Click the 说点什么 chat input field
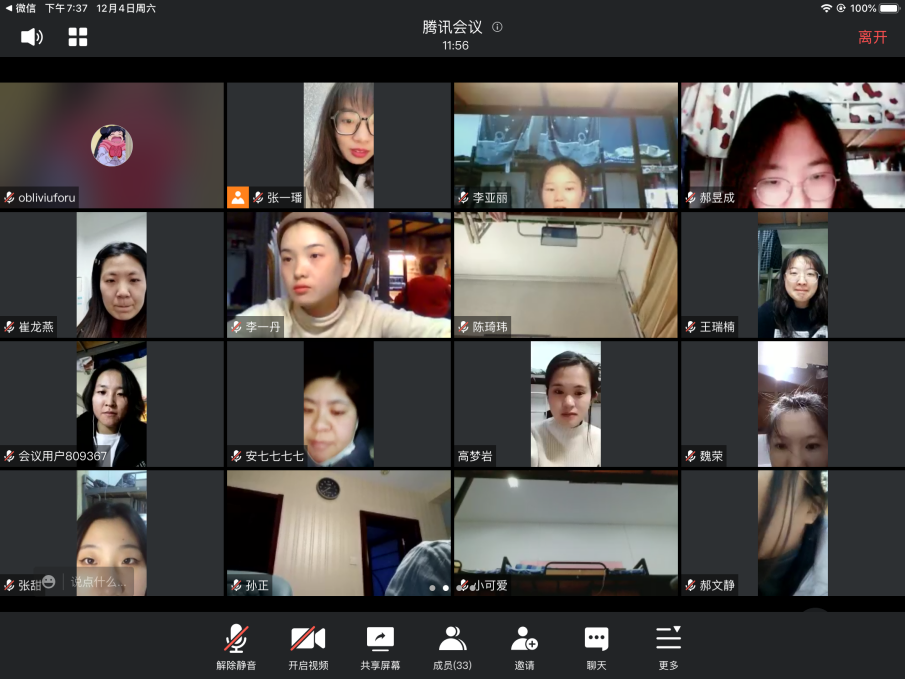The image size is (905, 679). pyautogui.click(x=98, y=582)
